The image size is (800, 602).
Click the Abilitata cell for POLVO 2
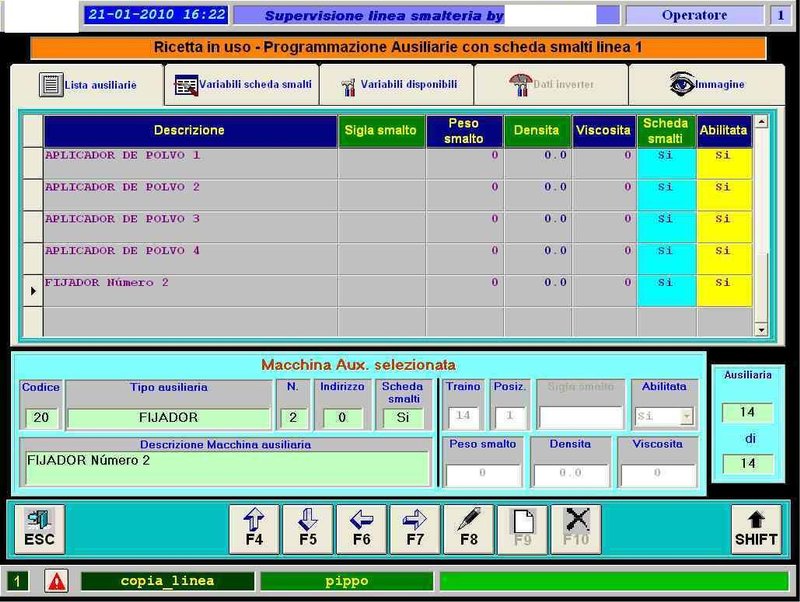(724, 195)
